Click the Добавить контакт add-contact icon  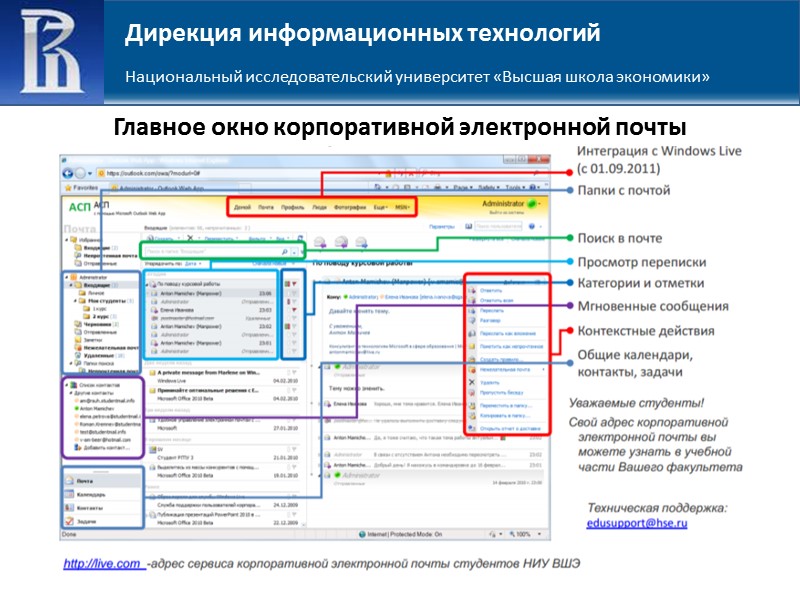click(x=78, y=447)
